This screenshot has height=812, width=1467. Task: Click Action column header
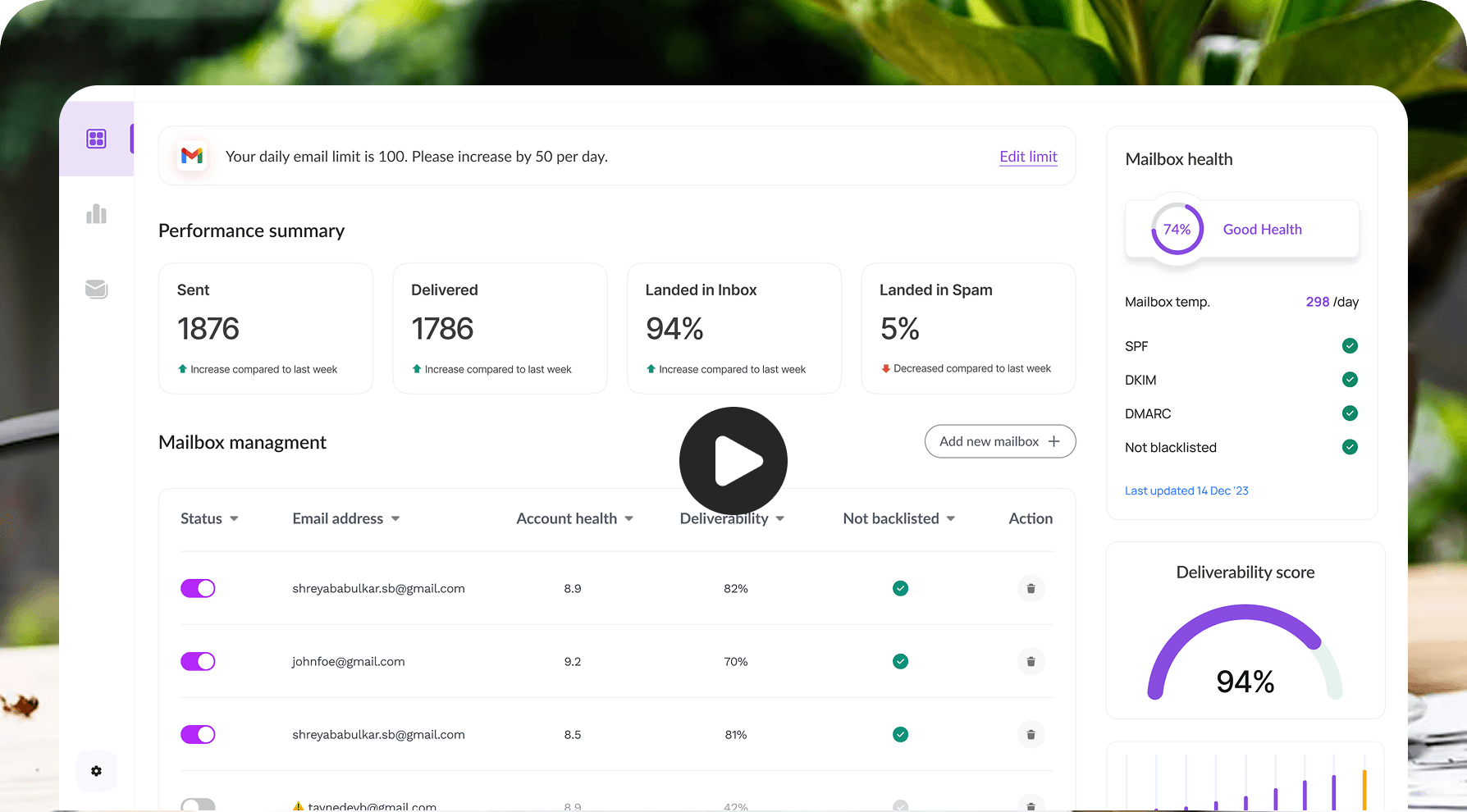click(x=1031, y=518)
